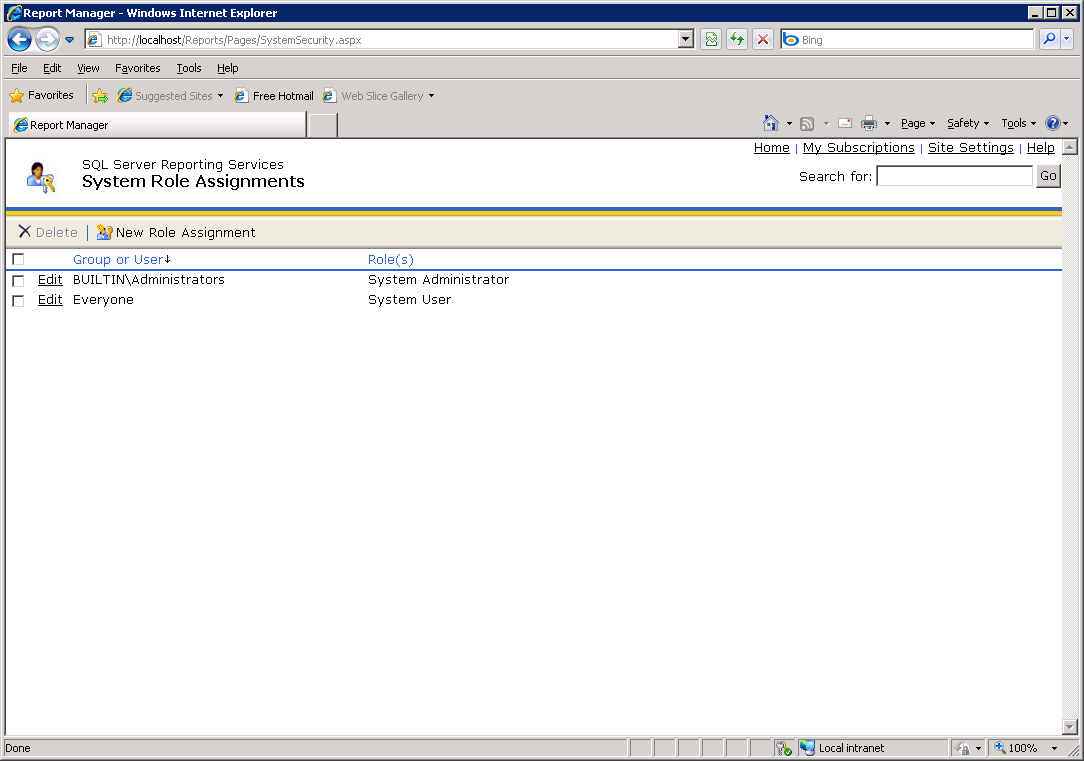The width and height of the screenshot is (1084, 761).
Task: Click the Go search button
Action: pyautogui.click(x=1048, y=176)
